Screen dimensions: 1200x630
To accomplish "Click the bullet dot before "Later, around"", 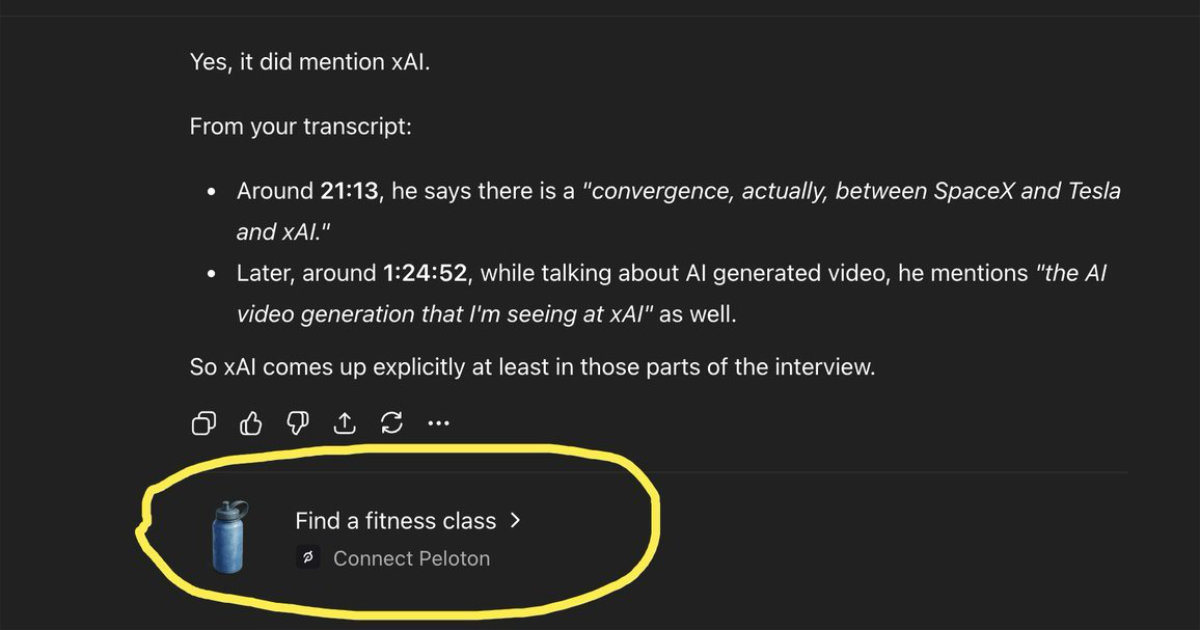I will tap(211, 274).
